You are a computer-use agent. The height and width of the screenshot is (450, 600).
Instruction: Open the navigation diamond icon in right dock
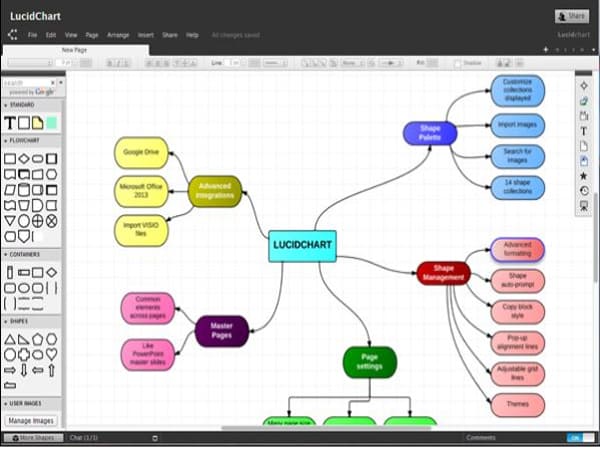coord(584,86)
